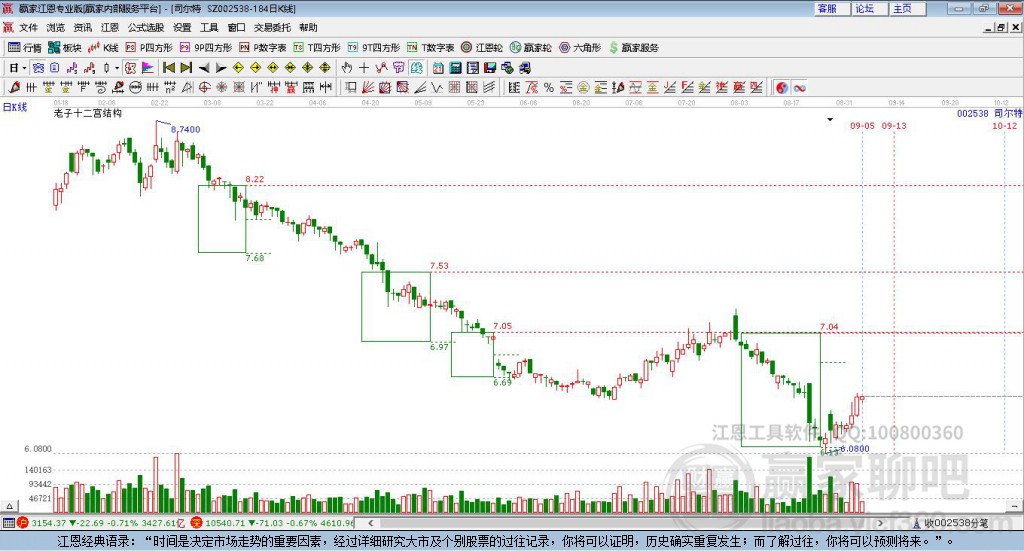This screenshot has width=1024, height=551.
Task: Move the chart right with the black right arrow
Action: click(x=221, y=67)
